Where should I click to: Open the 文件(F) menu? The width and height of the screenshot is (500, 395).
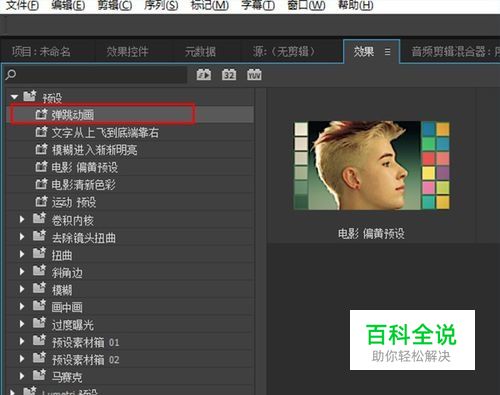[22, 5]
